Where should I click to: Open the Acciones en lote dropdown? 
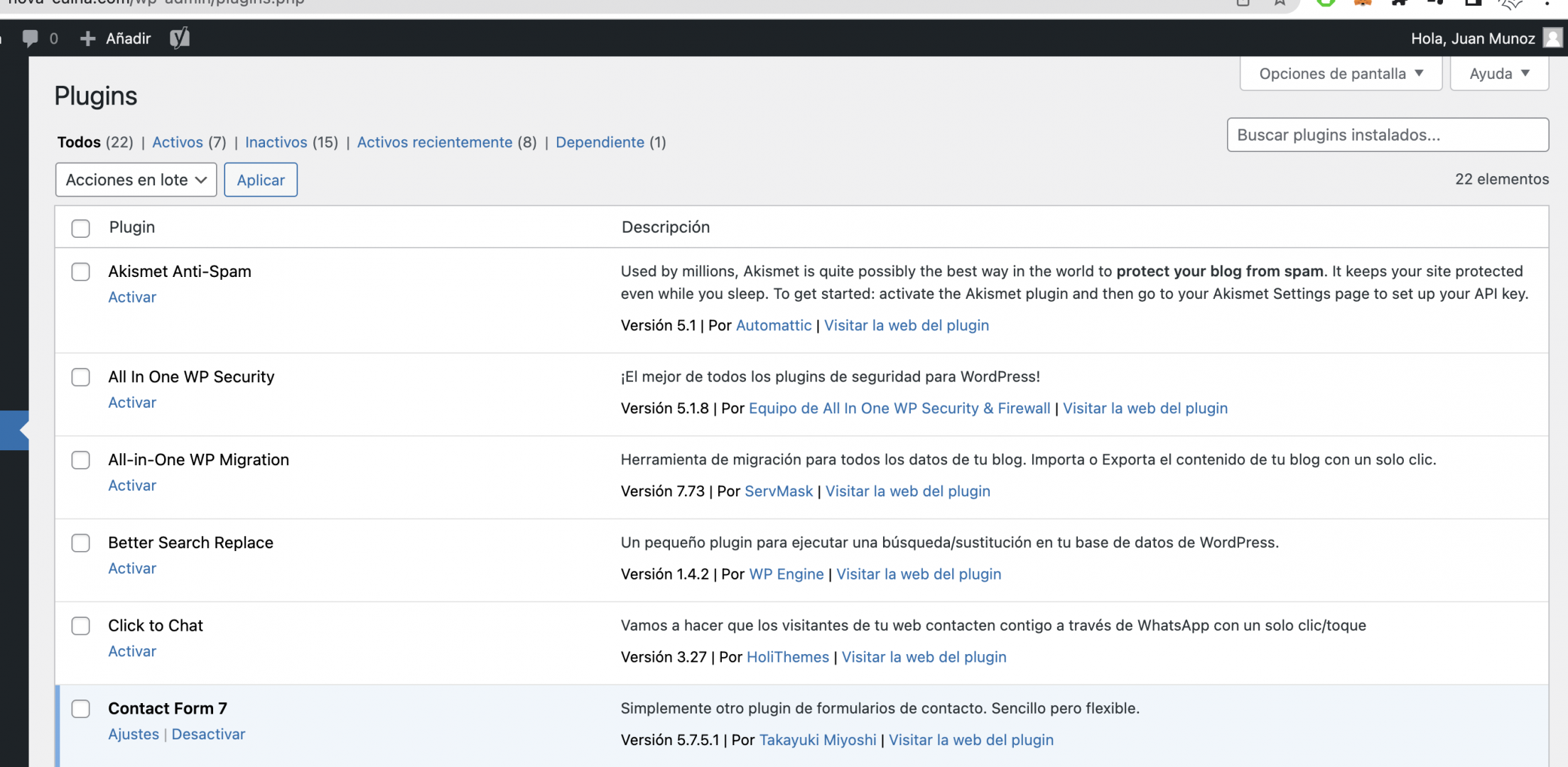coord(136,180)
